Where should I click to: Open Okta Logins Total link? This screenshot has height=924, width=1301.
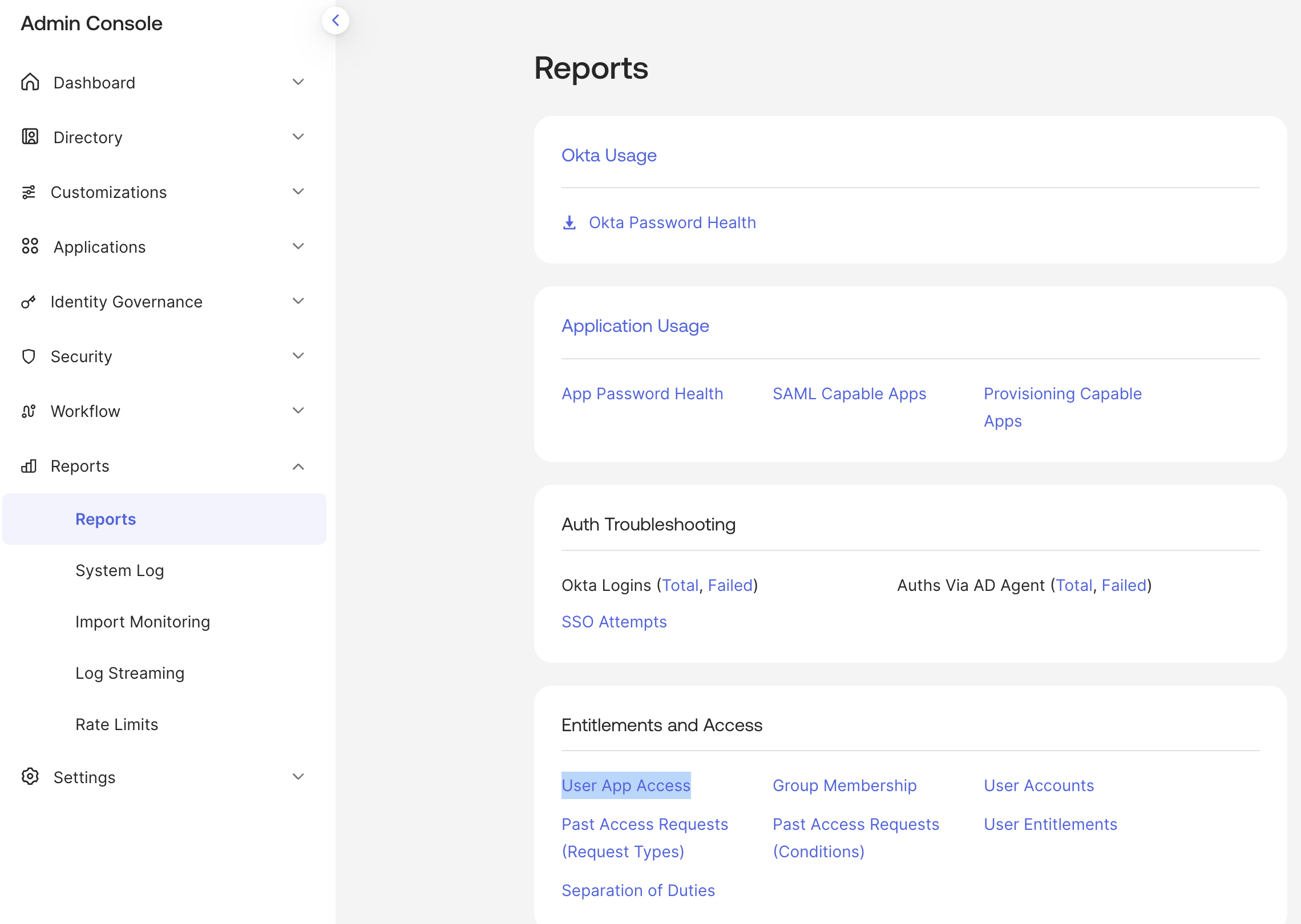coord(680,585)
